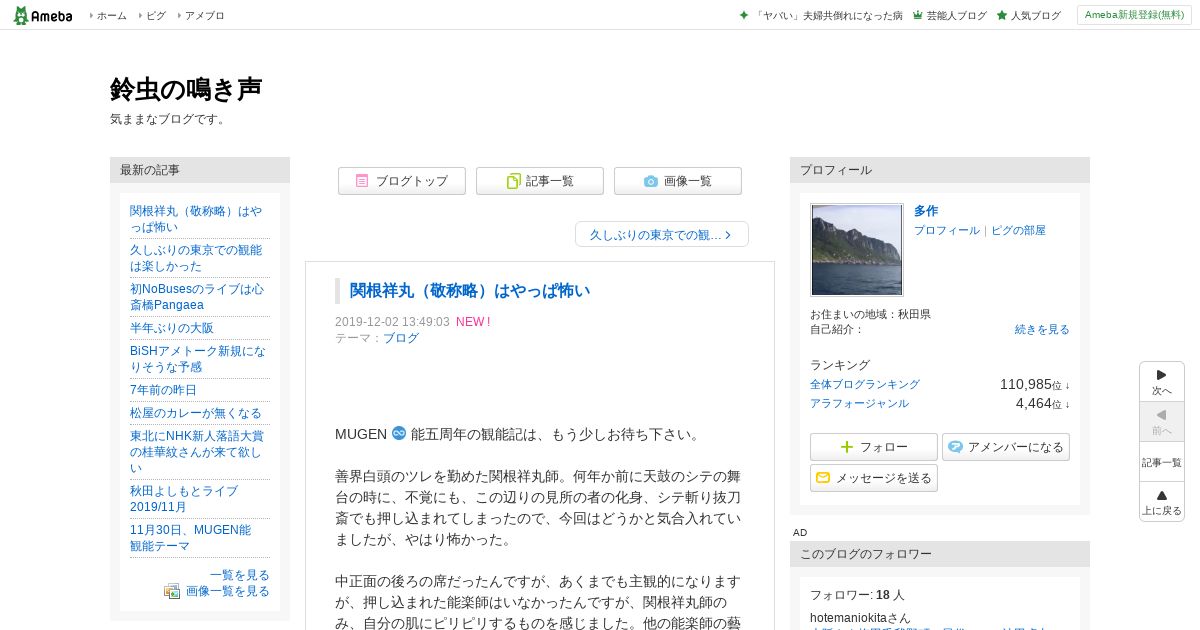
Task: Open follower hotemaniokitaさん
Action: 860,618
